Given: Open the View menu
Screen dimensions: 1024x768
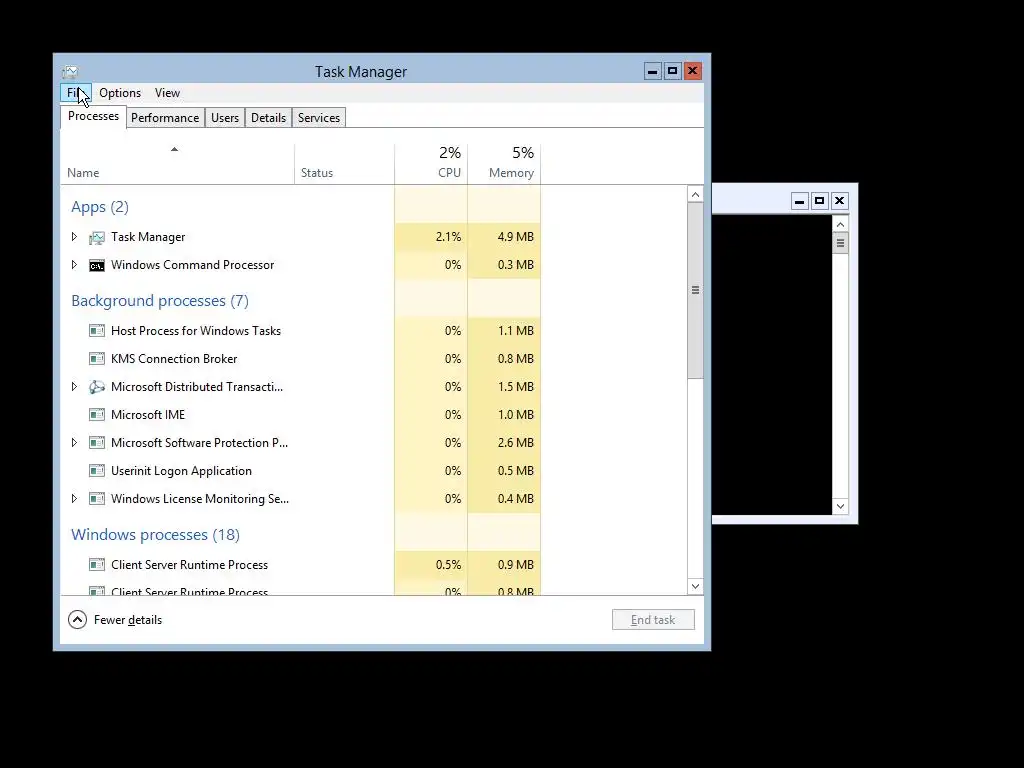Looking at the screenshot, I should [167, 93].
